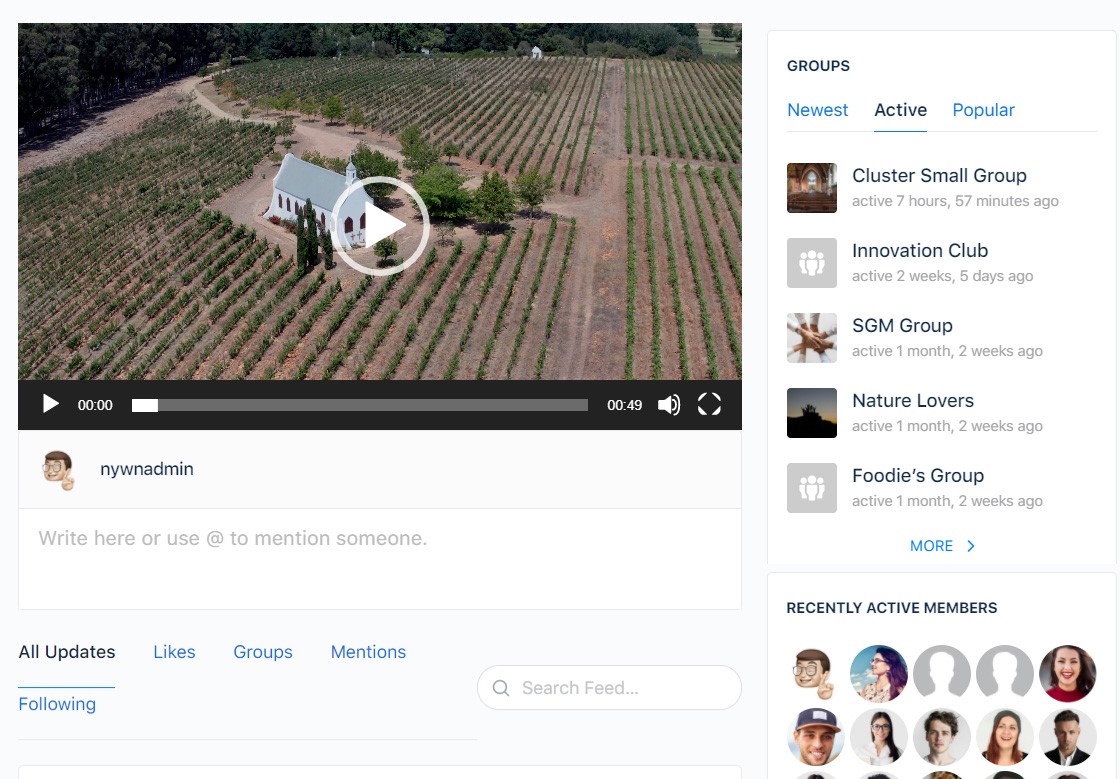Switch to the Groups feed filter
Image resolution: width=1120 pixels, height=779 pixels.
[262, 652]
